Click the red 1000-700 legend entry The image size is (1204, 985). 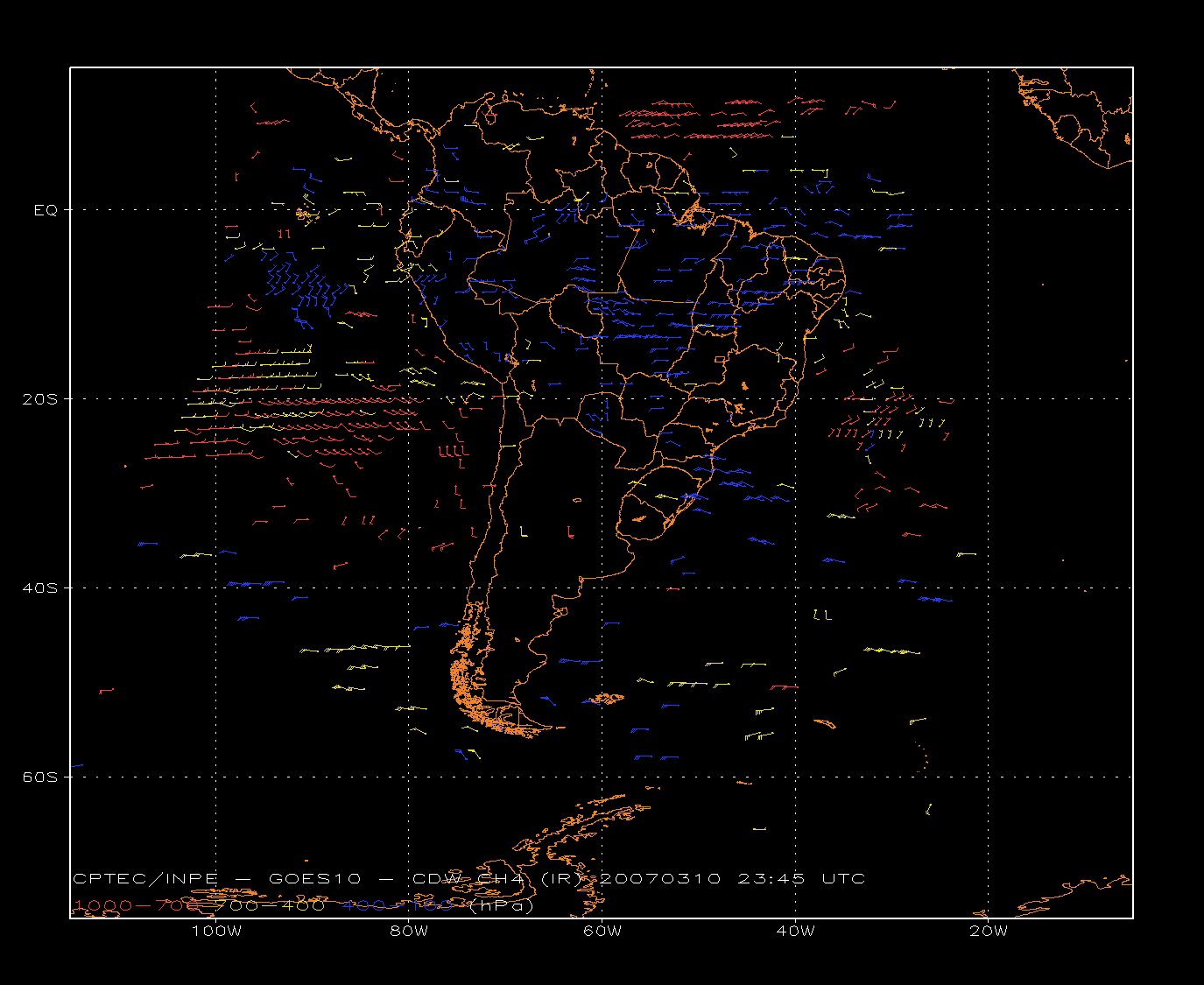click(137, 905)
